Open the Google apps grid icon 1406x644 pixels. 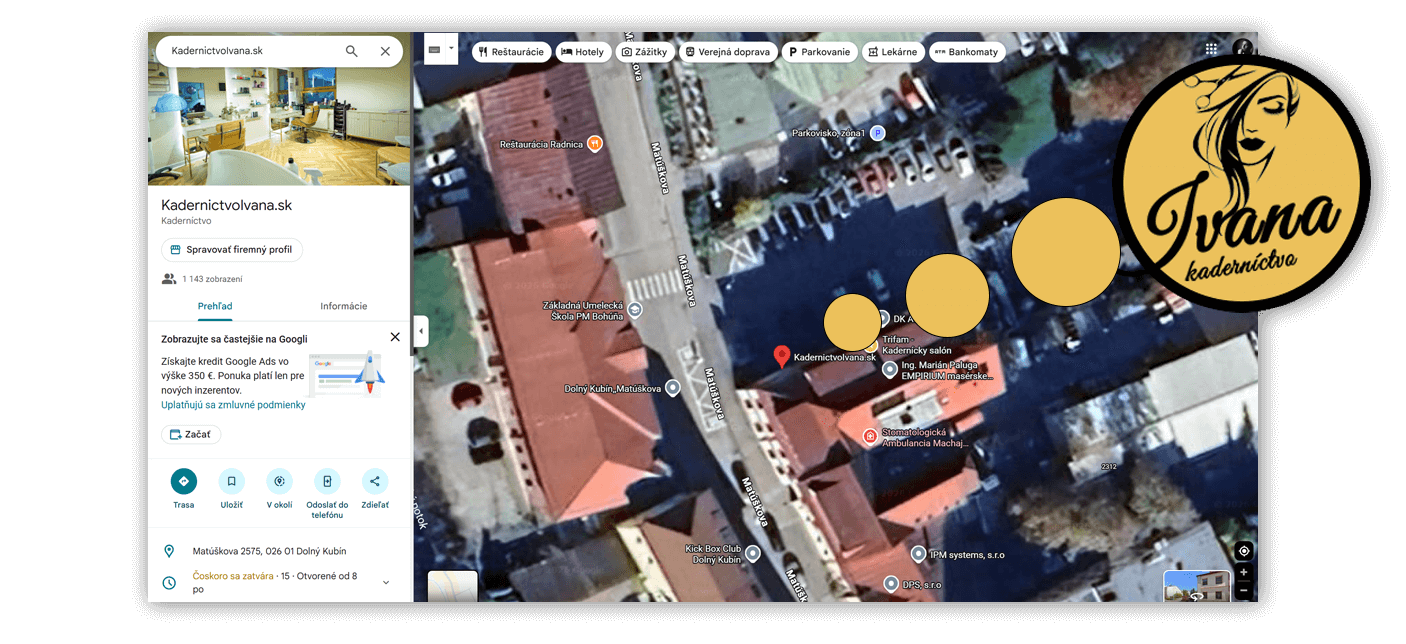(x=1211, y=49)
